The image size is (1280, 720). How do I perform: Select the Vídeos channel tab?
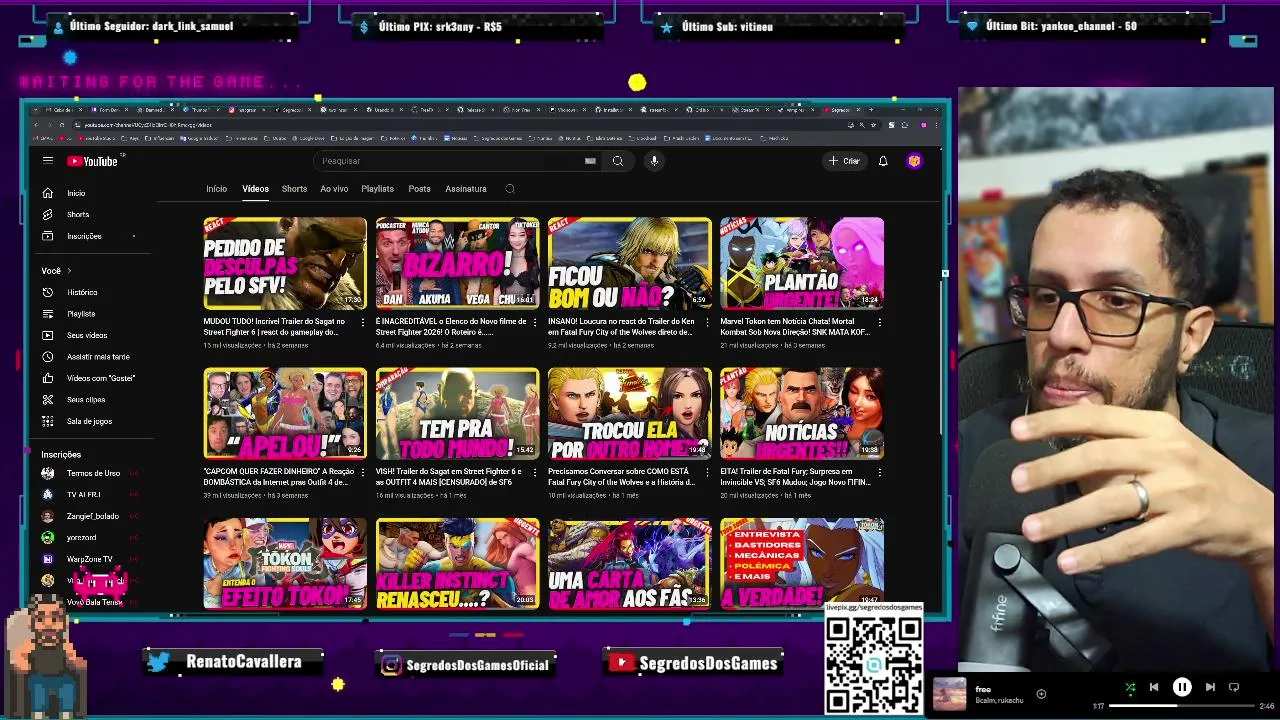pos(255,189)
